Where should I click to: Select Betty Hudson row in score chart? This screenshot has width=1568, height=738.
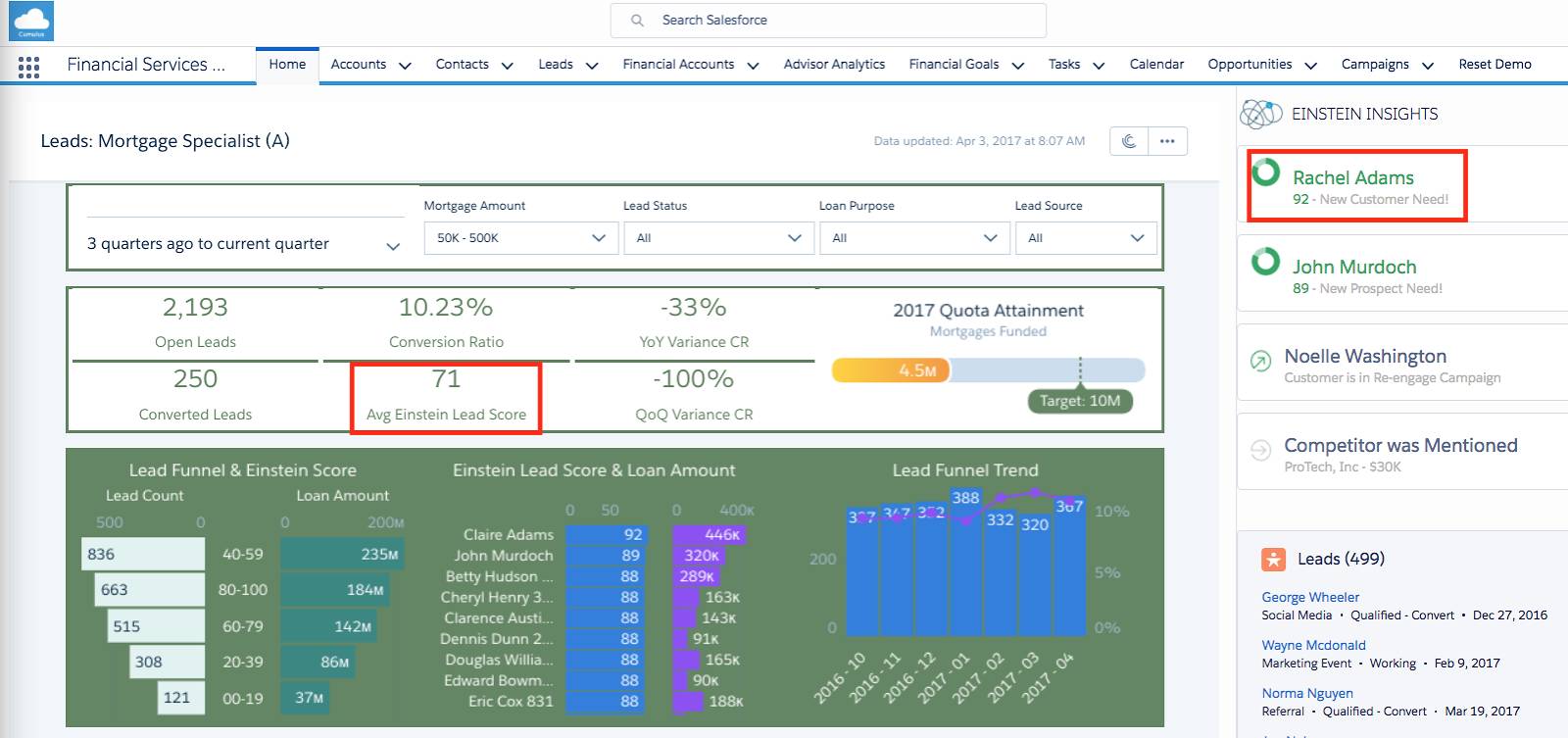click(499, 576)
